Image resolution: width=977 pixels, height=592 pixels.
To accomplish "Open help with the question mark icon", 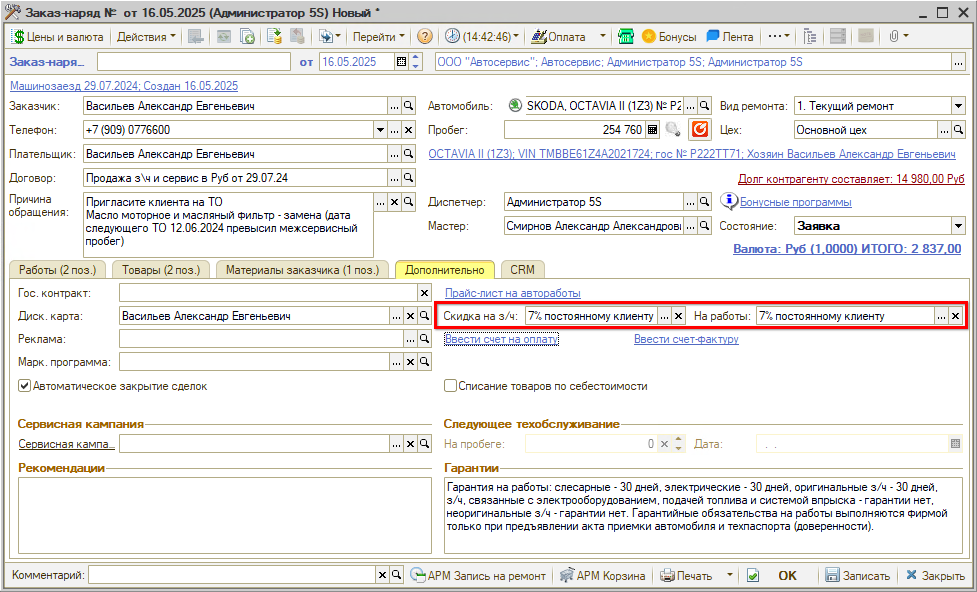I will click(x=425, y=37).
